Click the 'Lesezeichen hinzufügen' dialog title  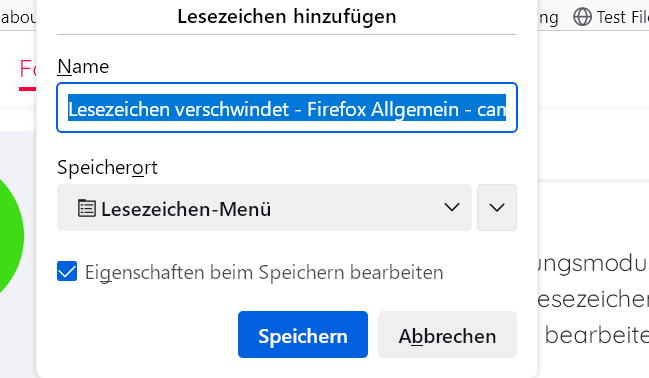287,17
